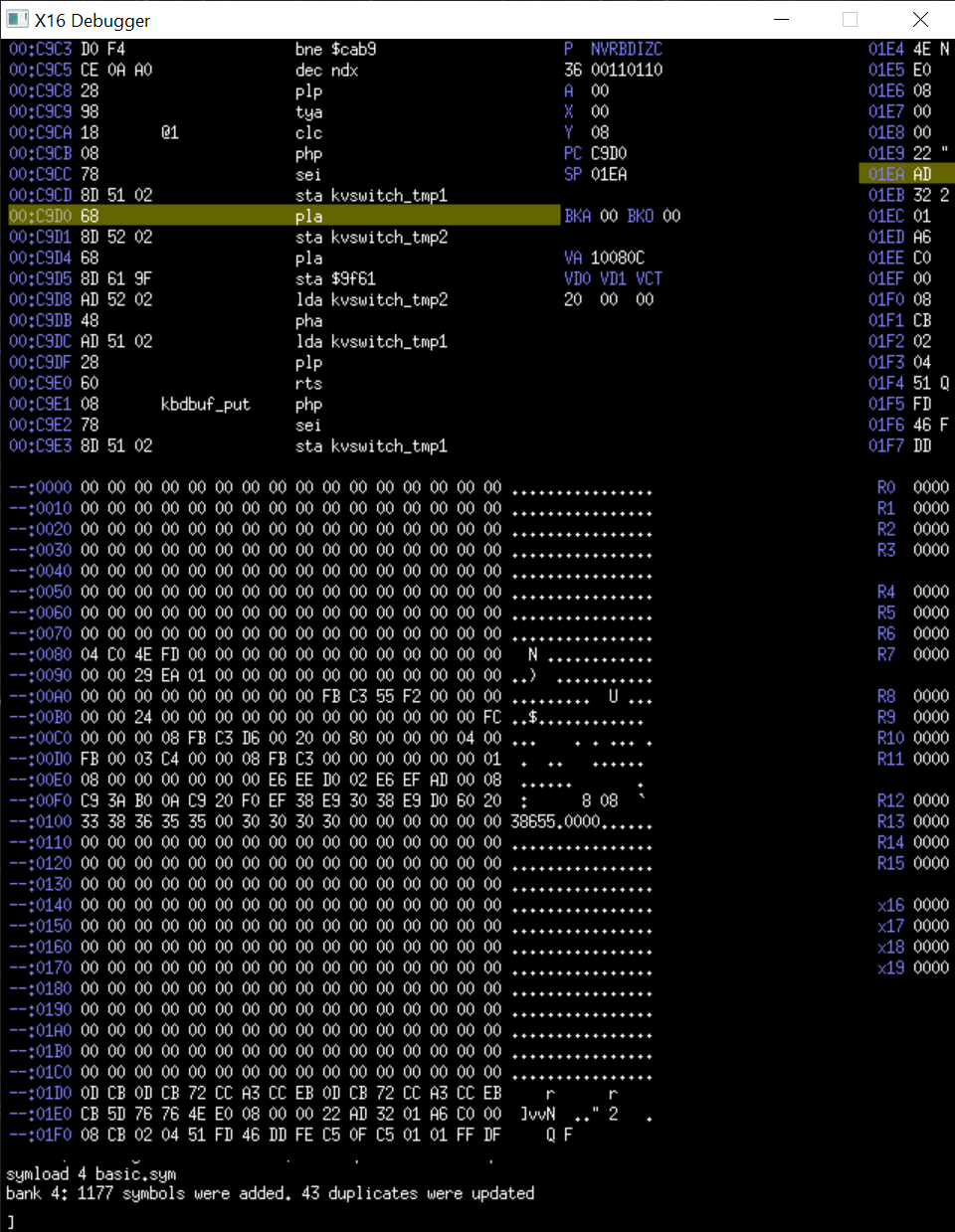Viewport: 955px width, 1232px height.
Task: Click the BKO bank label
Action: pyautogui.click(x=641, y=216)
